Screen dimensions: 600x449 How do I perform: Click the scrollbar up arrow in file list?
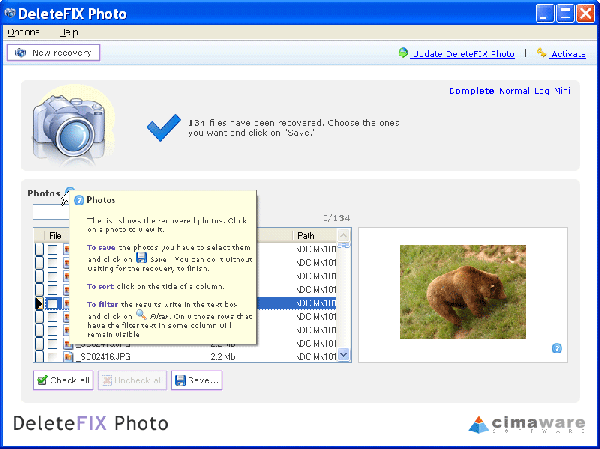[343, 235]
